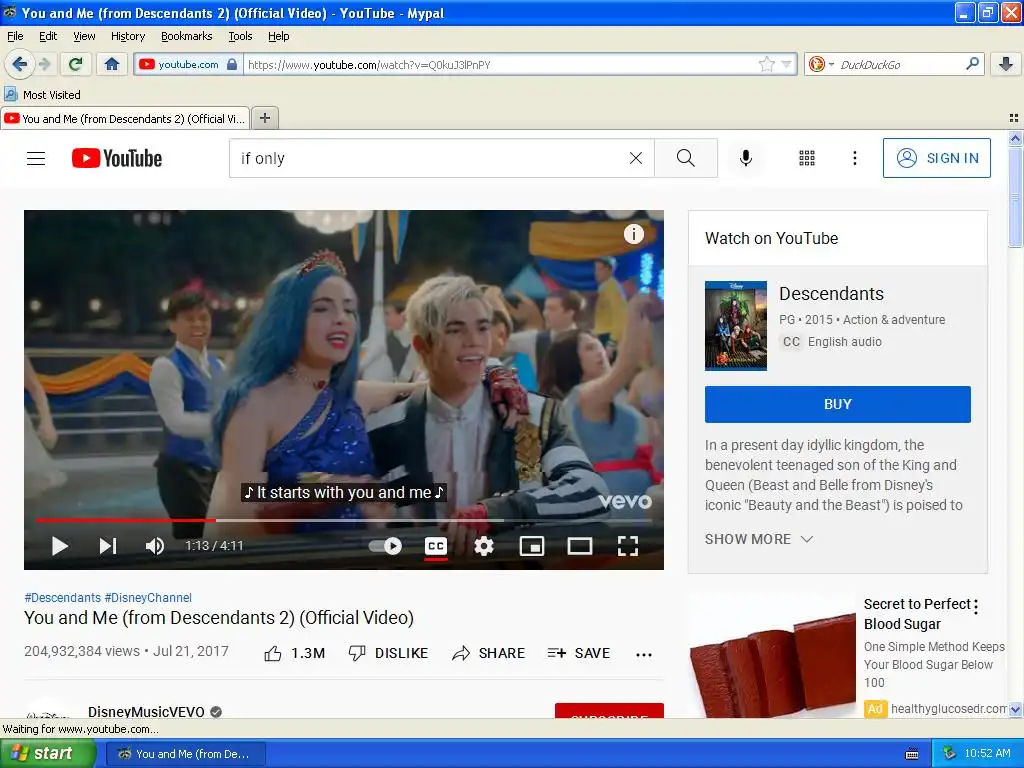This screenshot has height=768, width=1024.
Task: Open YouTube hamburger guide menu
Action: point(36,158)
